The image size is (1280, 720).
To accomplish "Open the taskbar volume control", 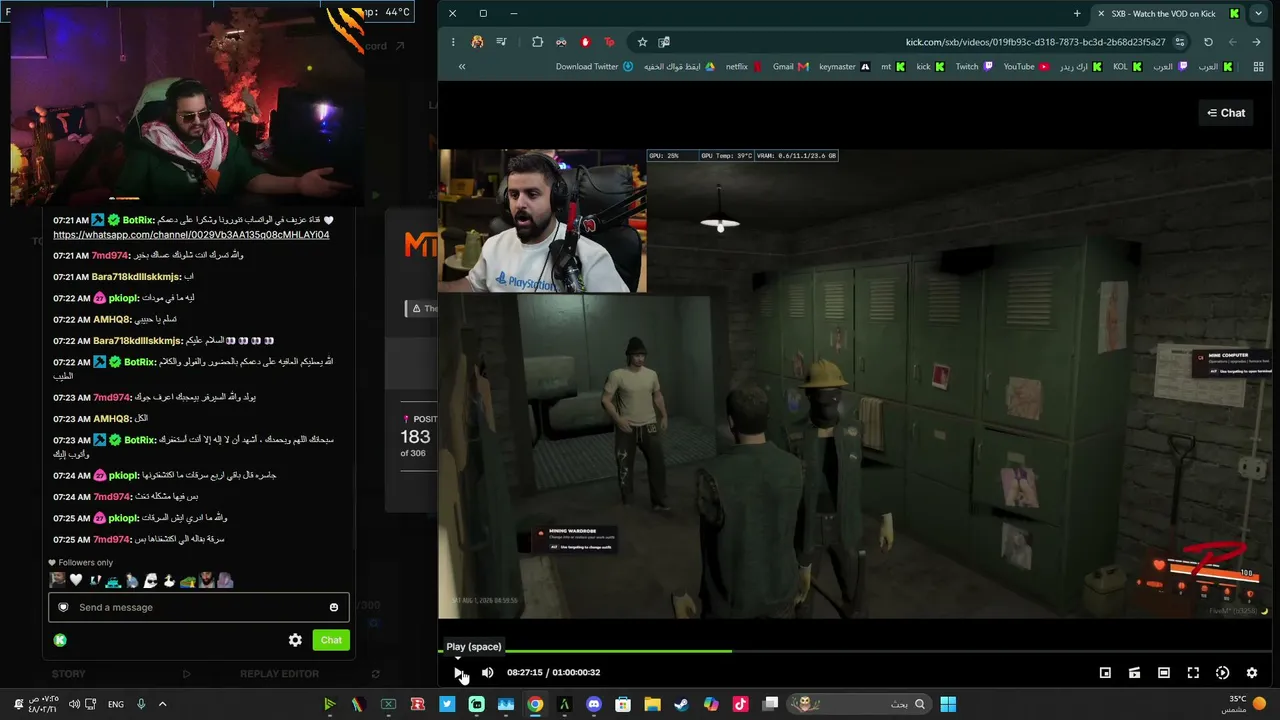I will 75,704.
